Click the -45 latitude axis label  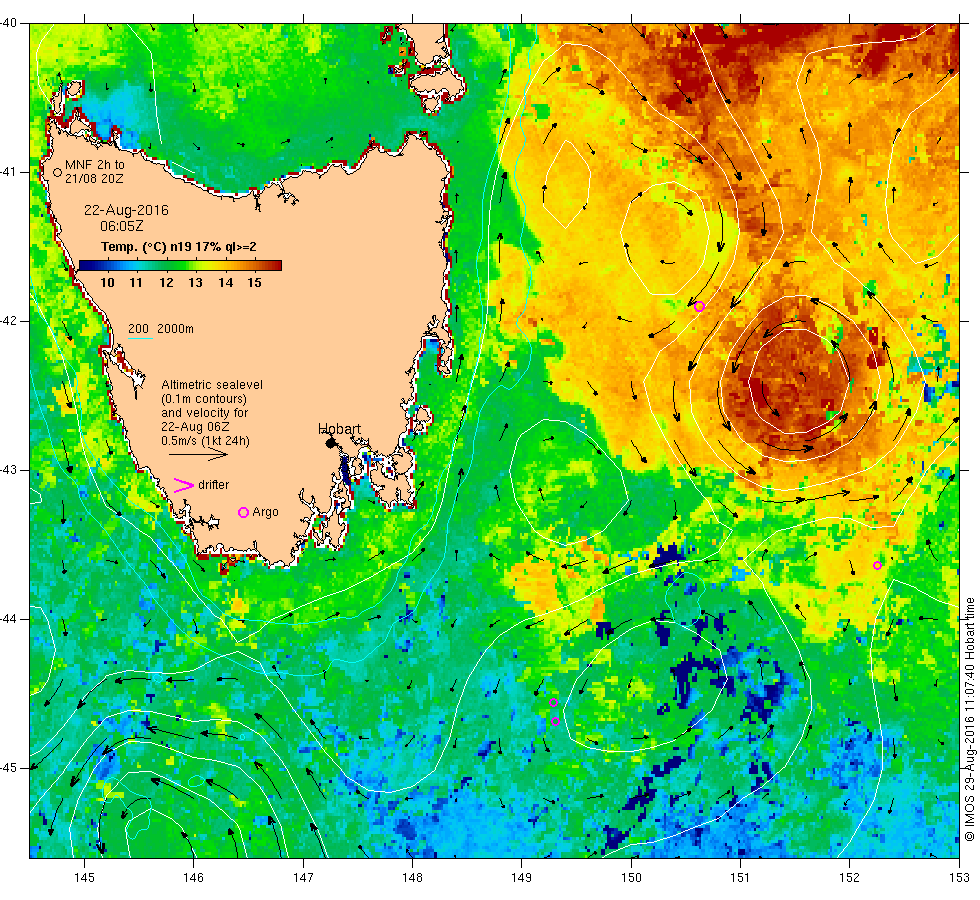(9, 768)
